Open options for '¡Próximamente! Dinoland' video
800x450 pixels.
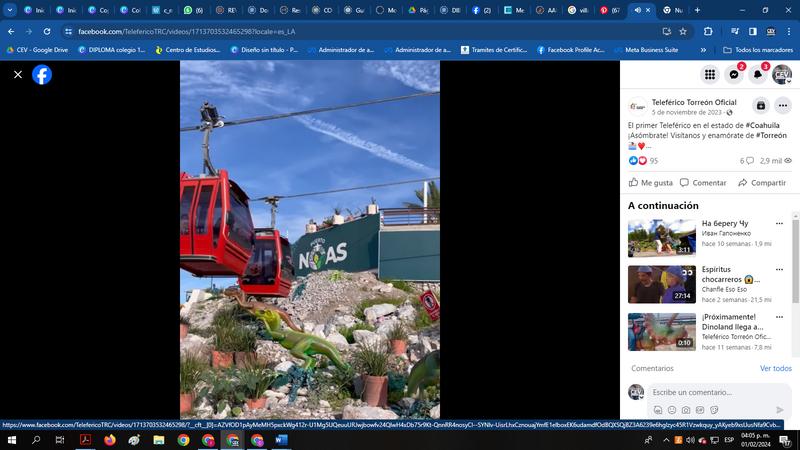[779, 317]
